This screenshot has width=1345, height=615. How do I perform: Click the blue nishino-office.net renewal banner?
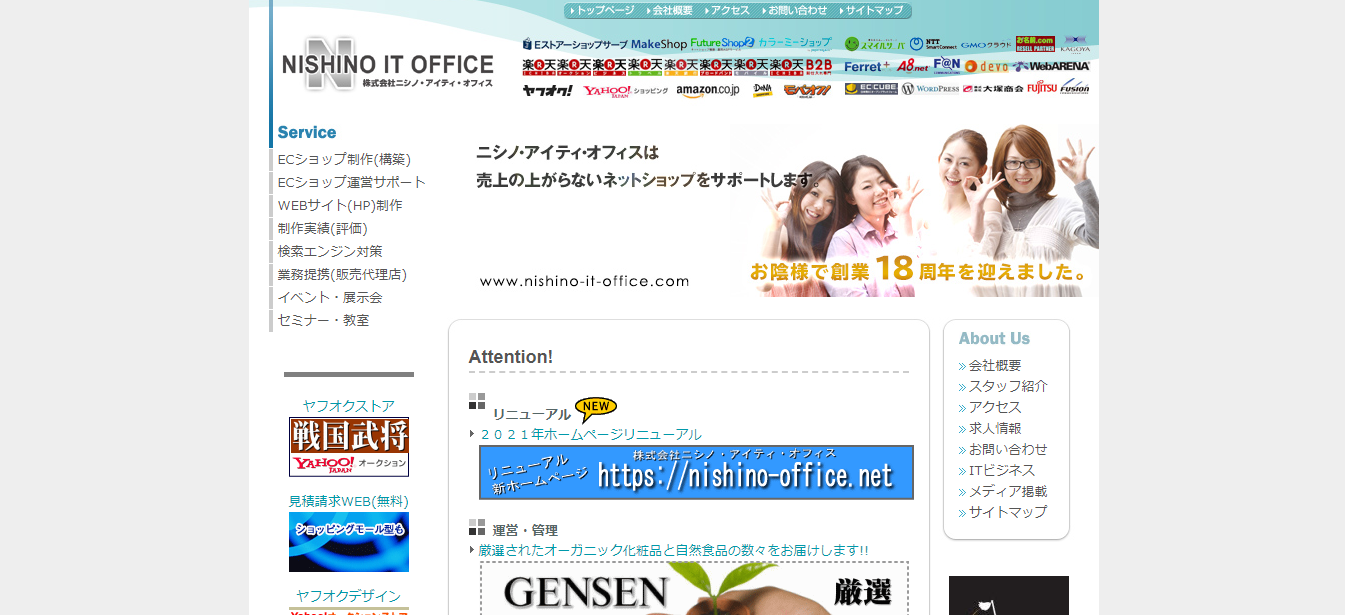pos(696,472)
